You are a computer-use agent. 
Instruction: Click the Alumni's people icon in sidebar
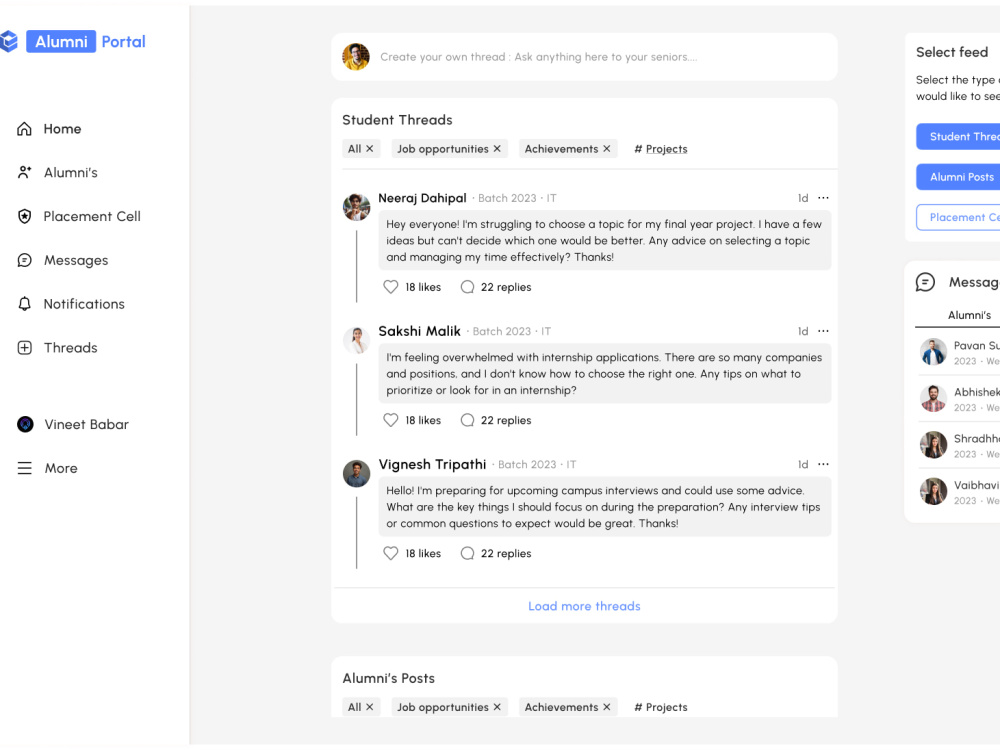pyautogui.click(x=24, y=172)
